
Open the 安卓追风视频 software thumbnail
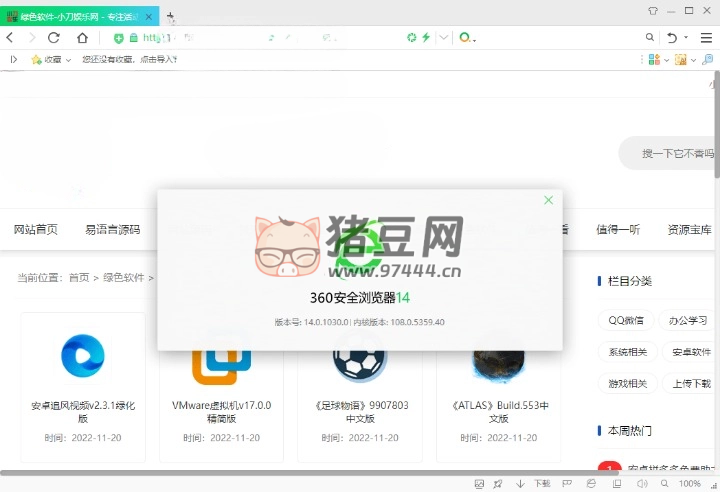[82, 355]
